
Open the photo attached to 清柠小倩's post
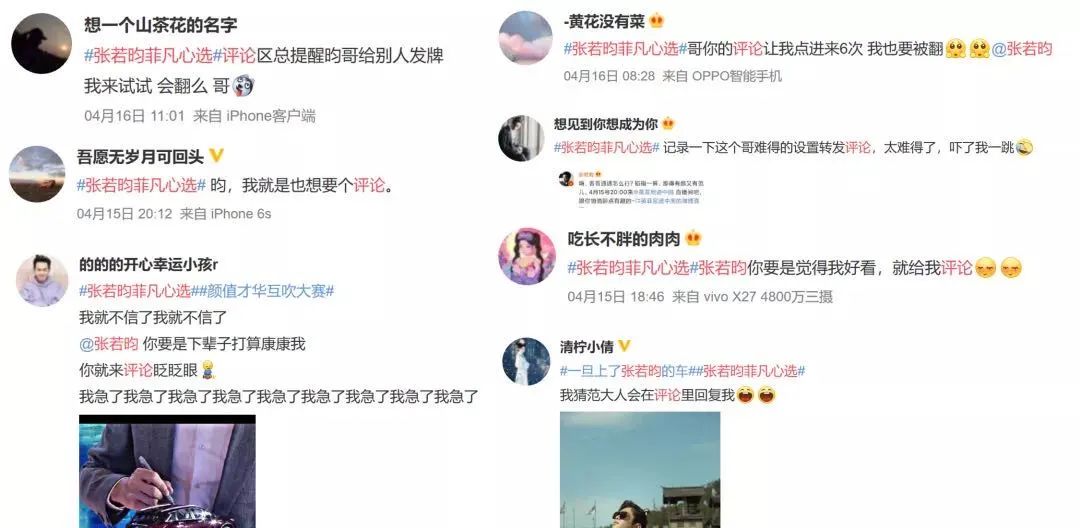(x=640, y=469)
